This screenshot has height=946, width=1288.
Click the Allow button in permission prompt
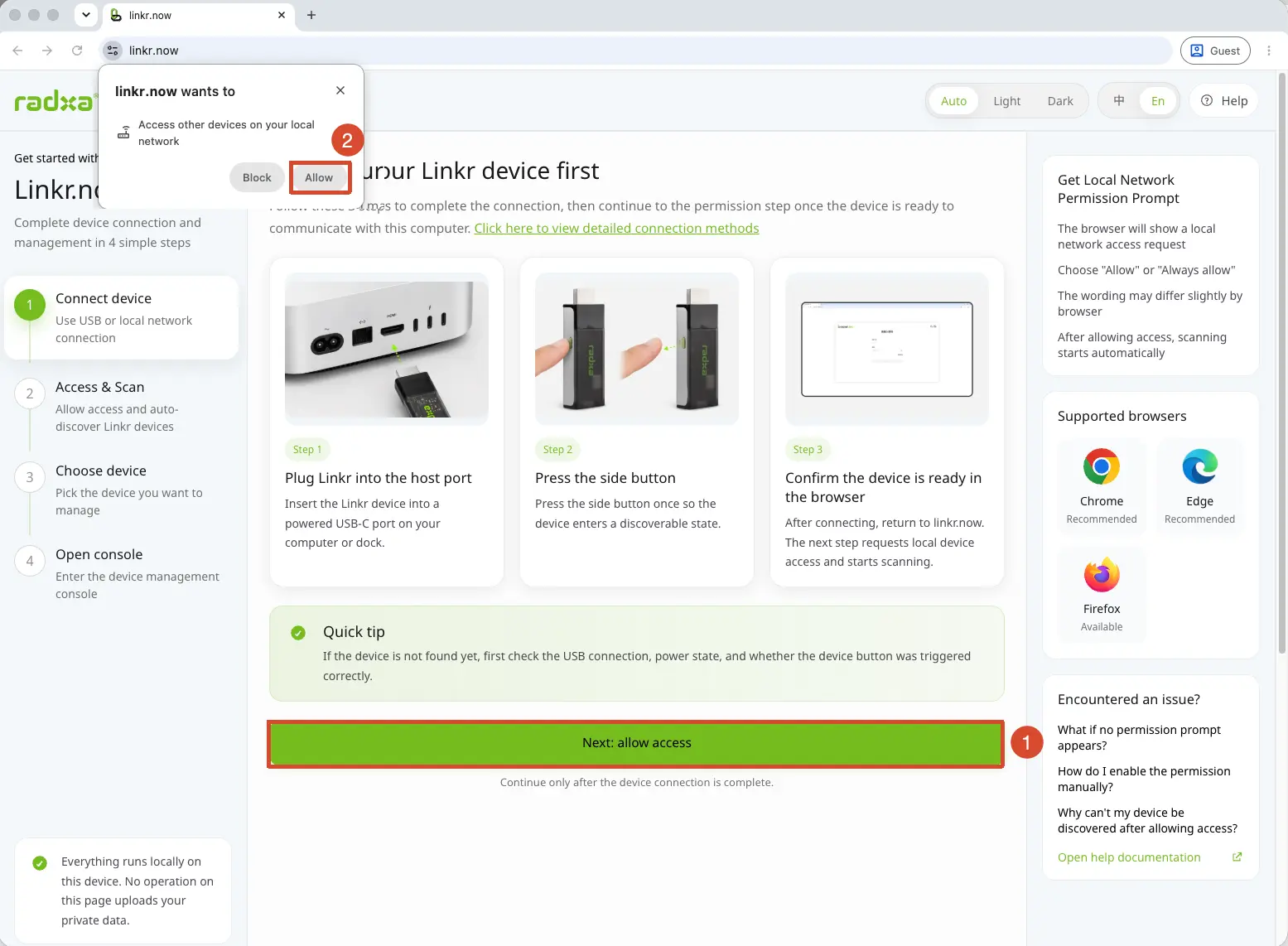(319, 177)
